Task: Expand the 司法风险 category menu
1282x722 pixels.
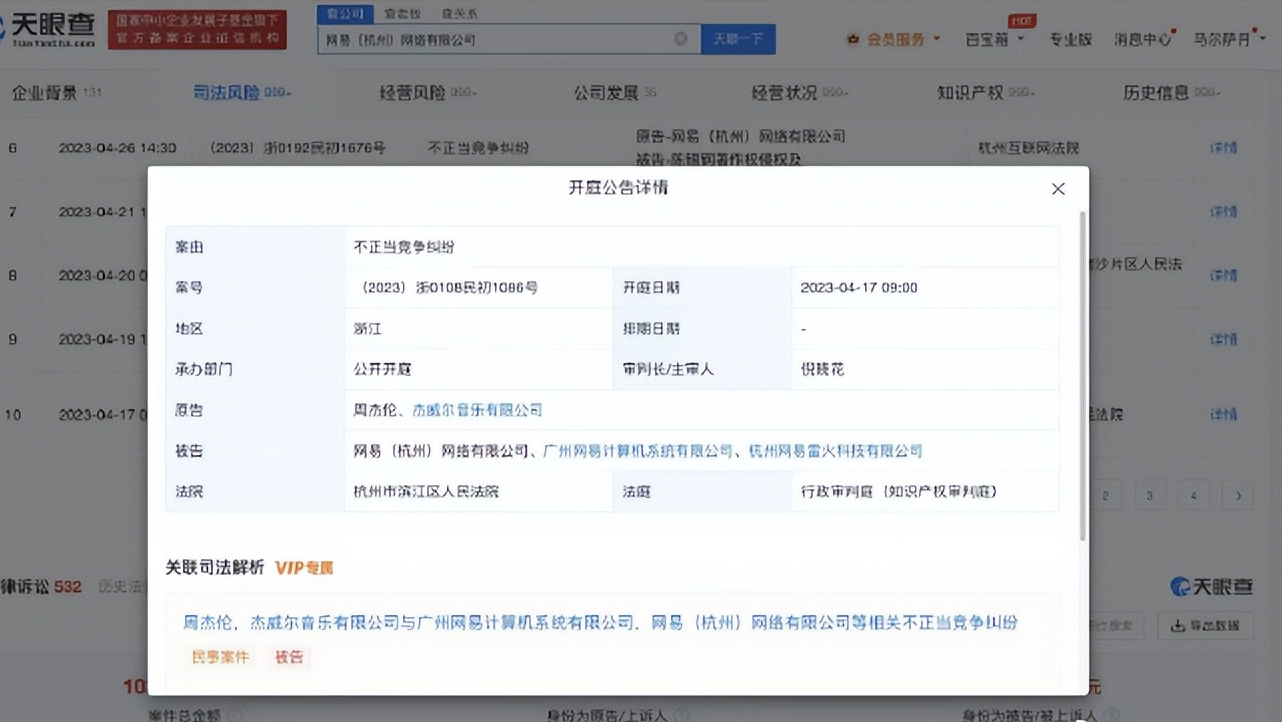Action: [240, 93]
